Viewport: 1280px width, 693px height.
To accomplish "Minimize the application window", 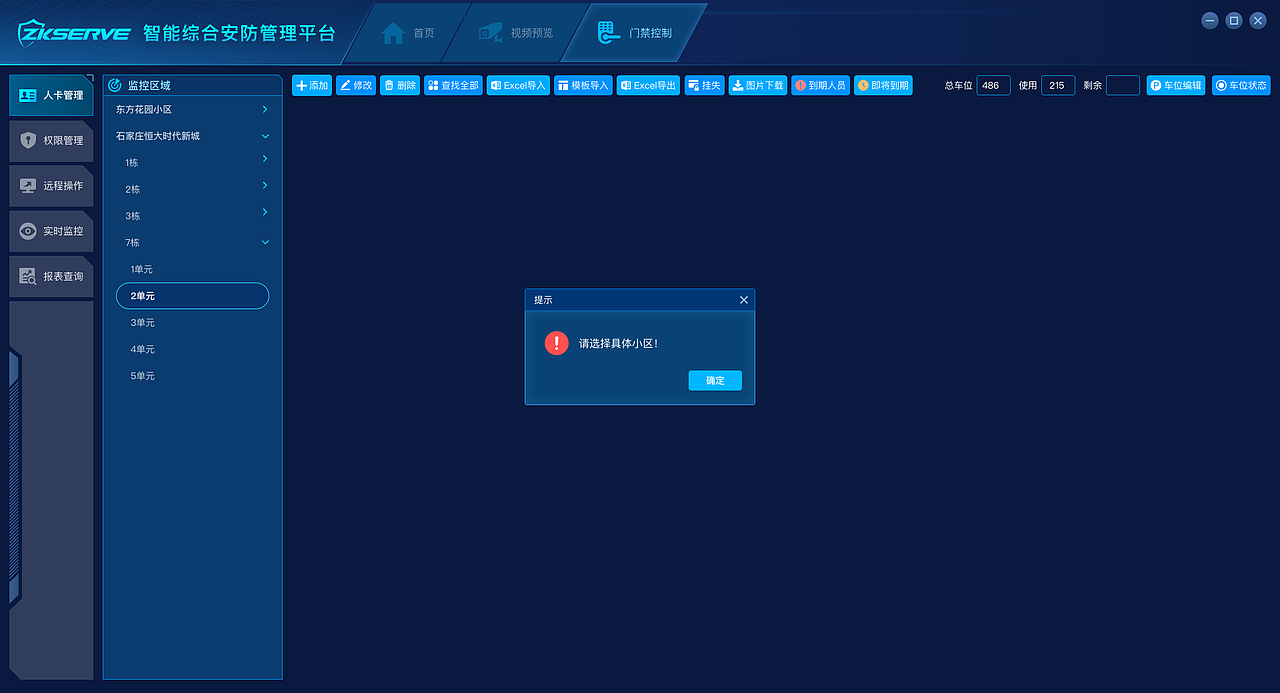I will click(x=1210, y=20).
